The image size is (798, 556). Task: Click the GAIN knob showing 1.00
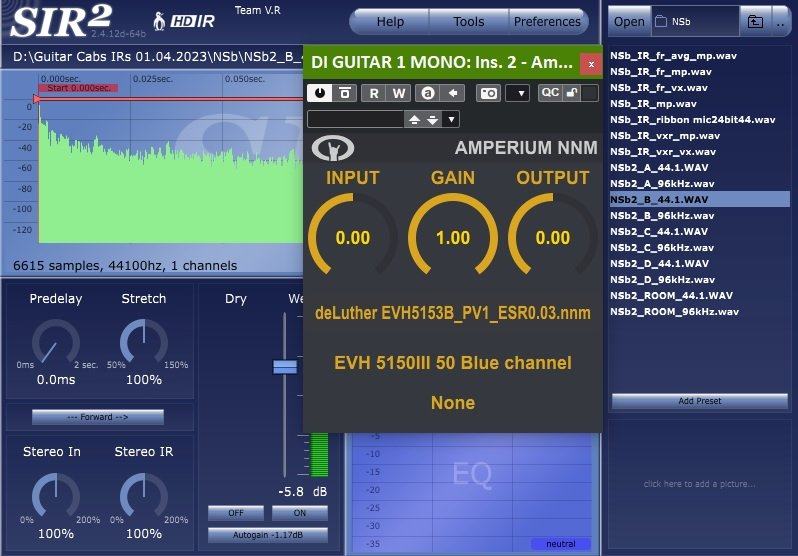click(x=453, y=237)
